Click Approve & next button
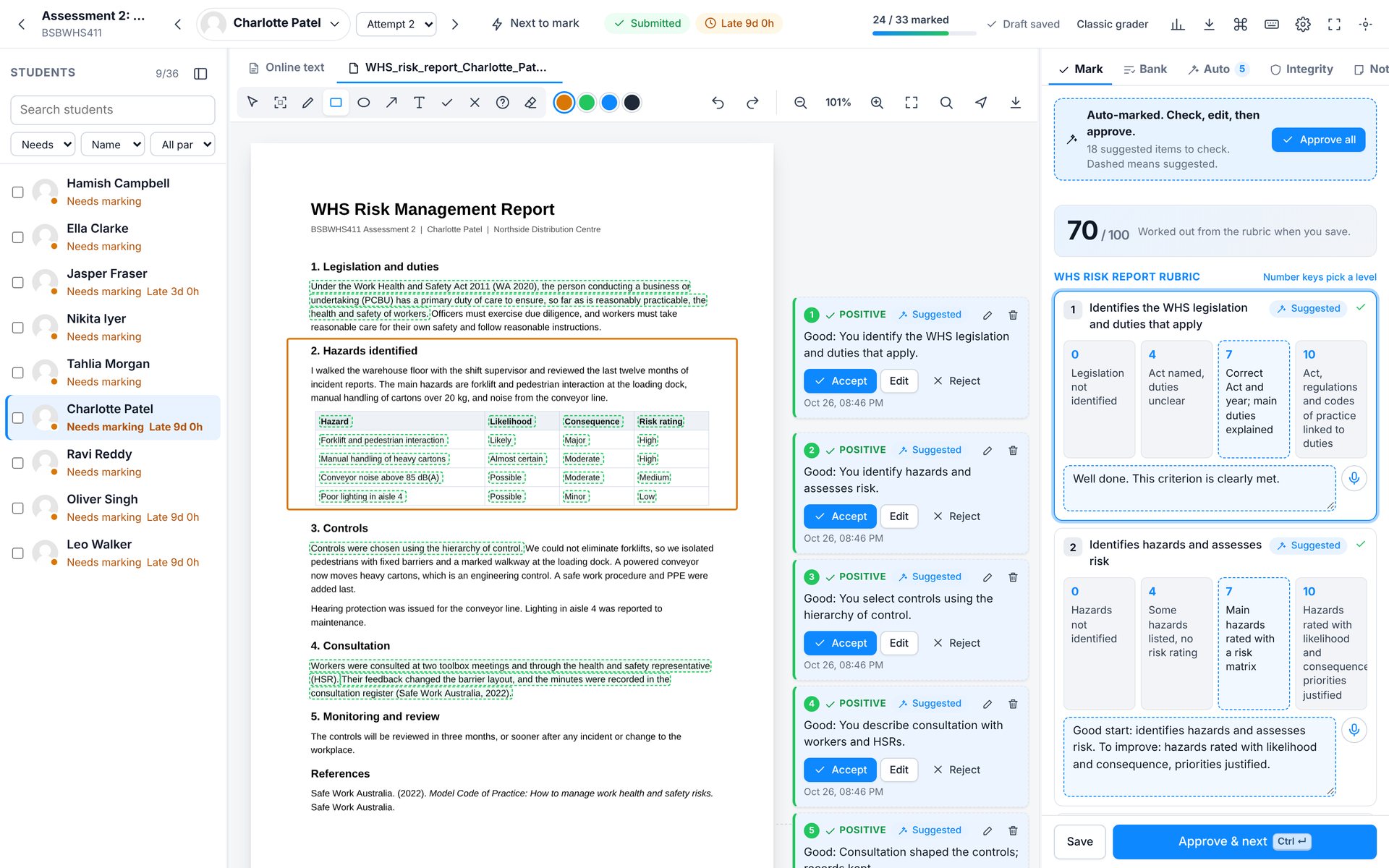 tap(1244, 841)
